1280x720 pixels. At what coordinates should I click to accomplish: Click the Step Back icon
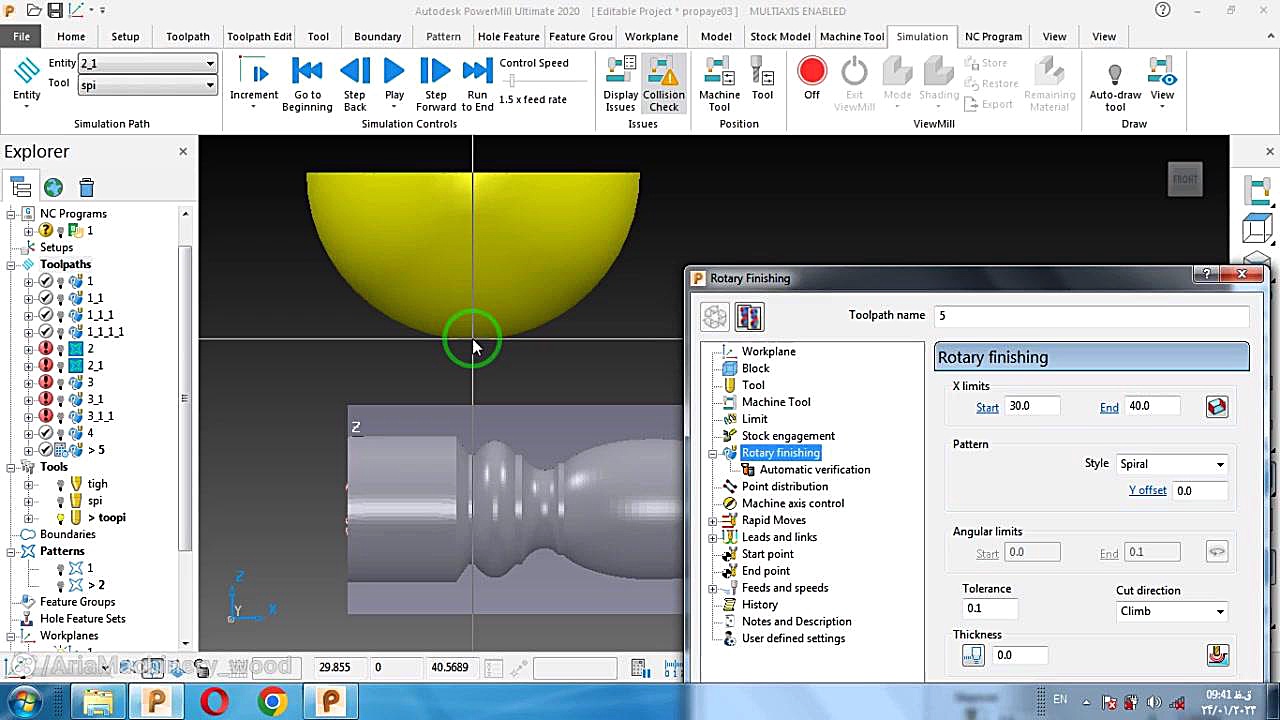point(354,72)
